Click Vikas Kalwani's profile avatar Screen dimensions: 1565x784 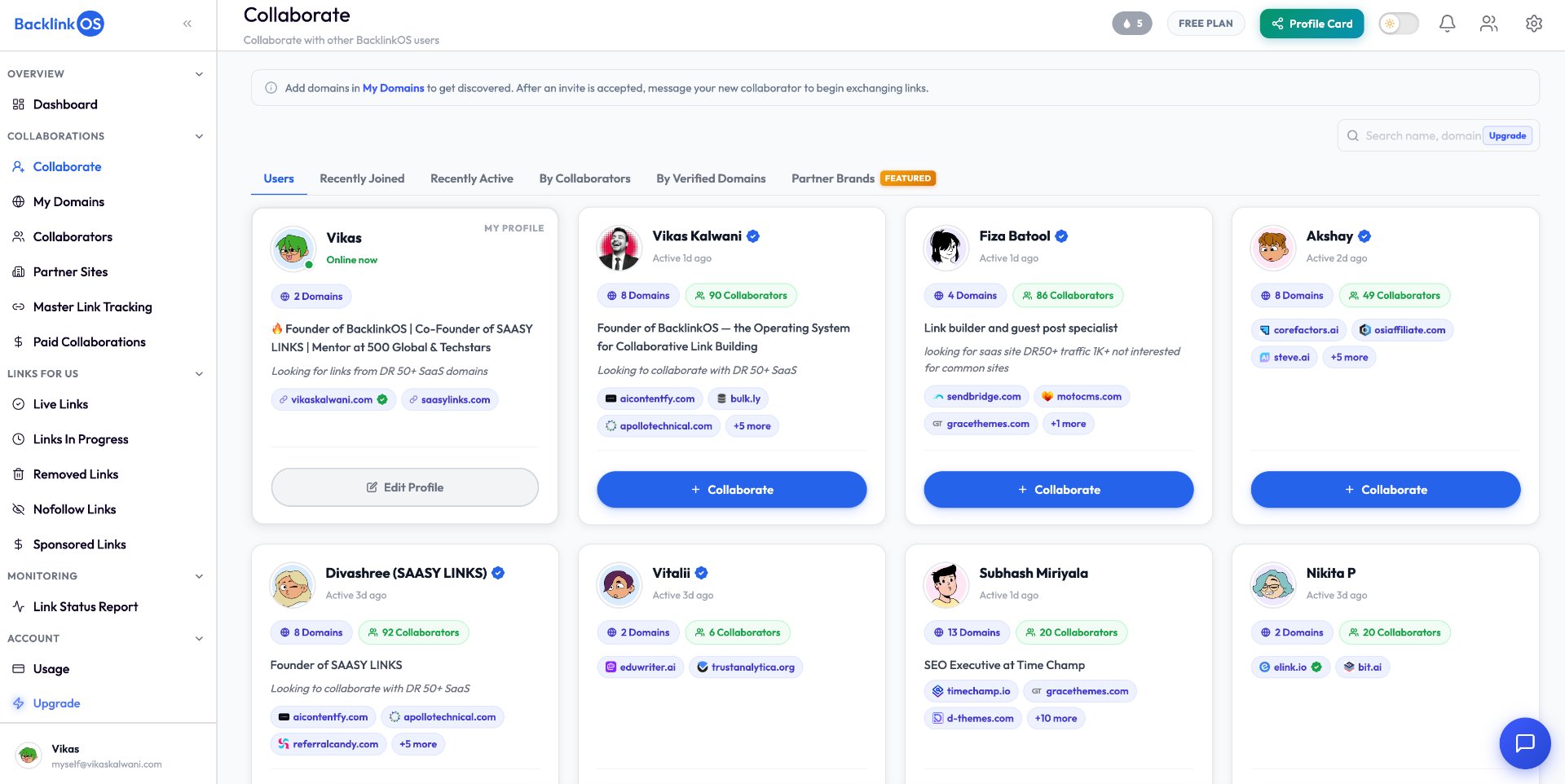tap(619, 248)
